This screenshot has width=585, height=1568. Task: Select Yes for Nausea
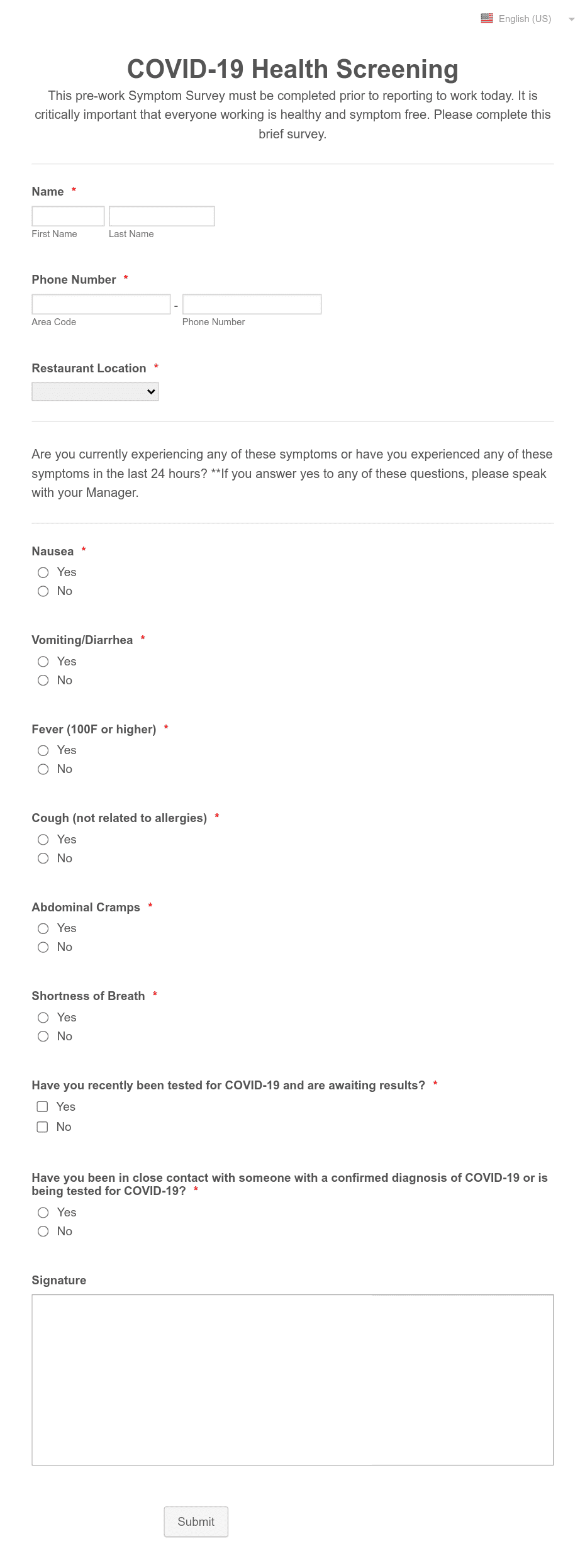coord(43,572)
